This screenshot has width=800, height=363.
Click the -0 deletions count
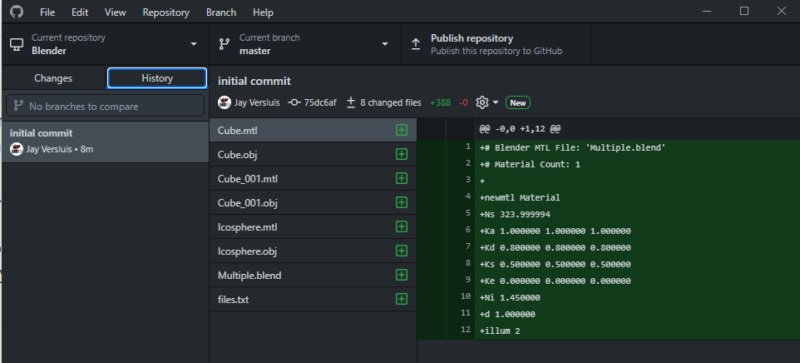[x=463, y=103]
